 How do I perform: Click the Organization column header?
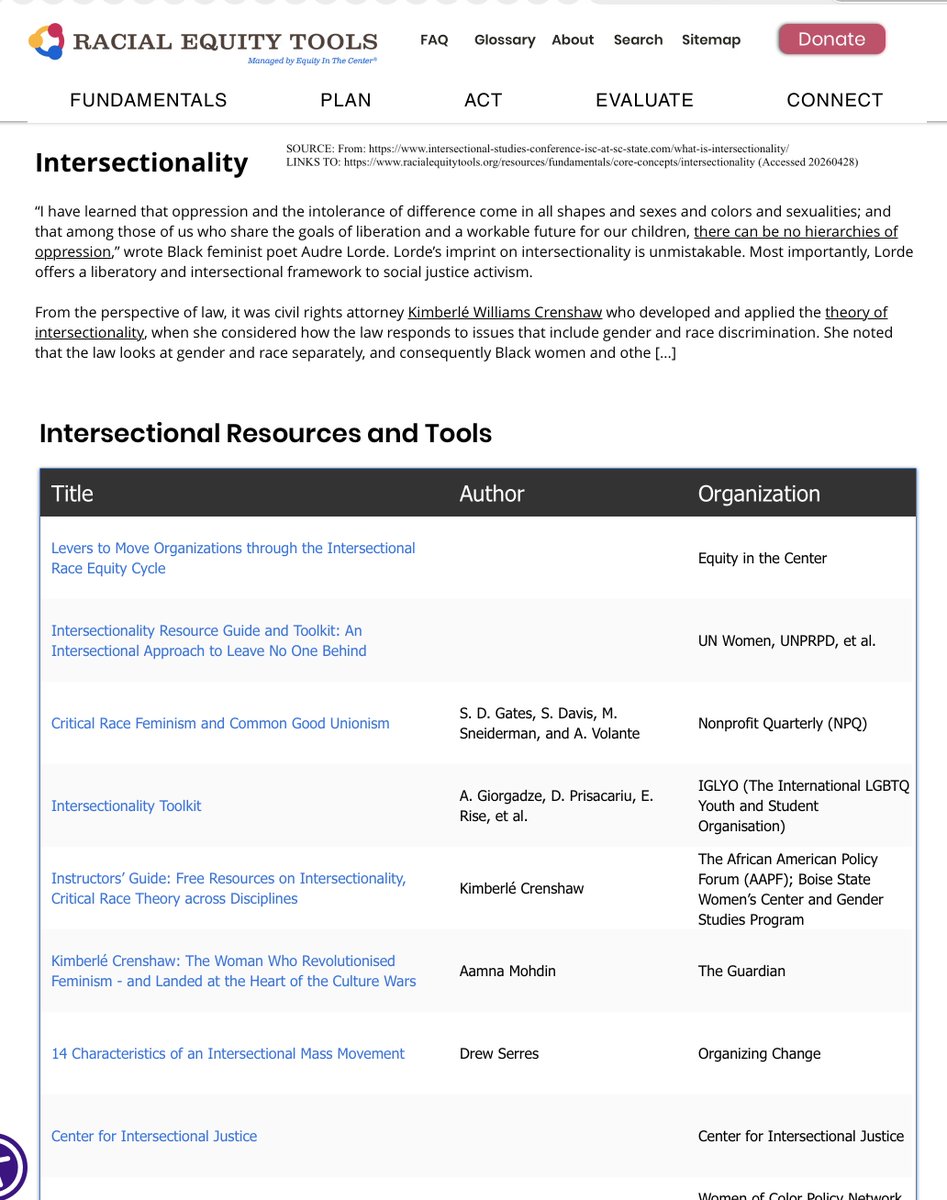point(759,493)
